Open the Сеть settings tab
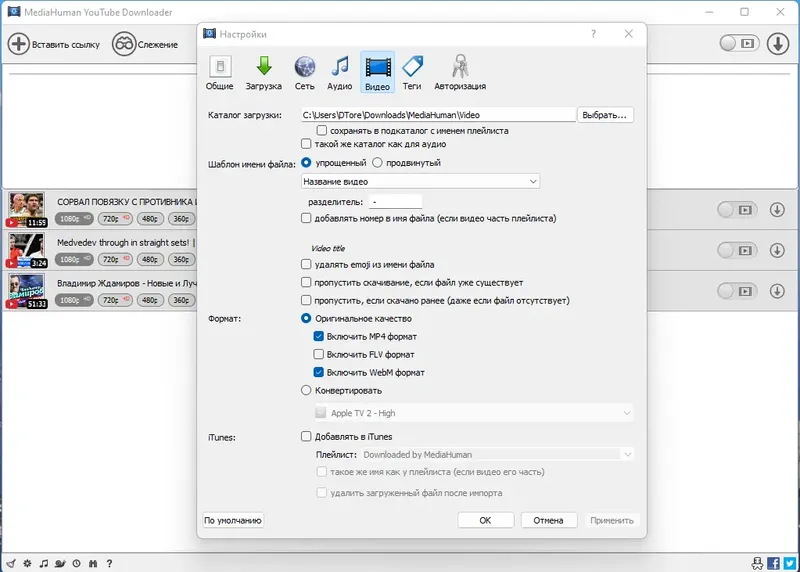This screenshot has height=572, width=800. [x=305, y=72]
